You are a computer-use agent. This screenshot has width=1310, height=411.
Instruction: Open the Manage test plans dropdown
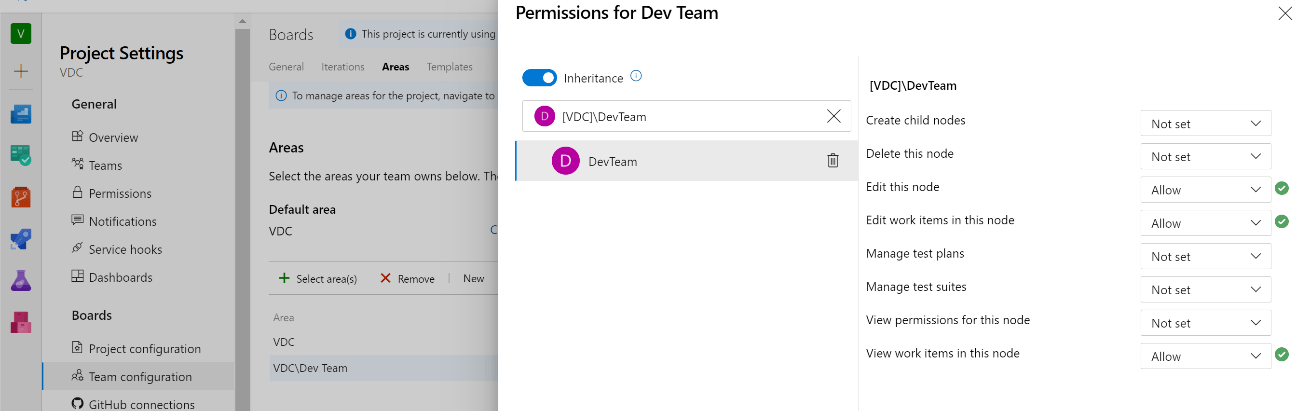[1205, 257]
